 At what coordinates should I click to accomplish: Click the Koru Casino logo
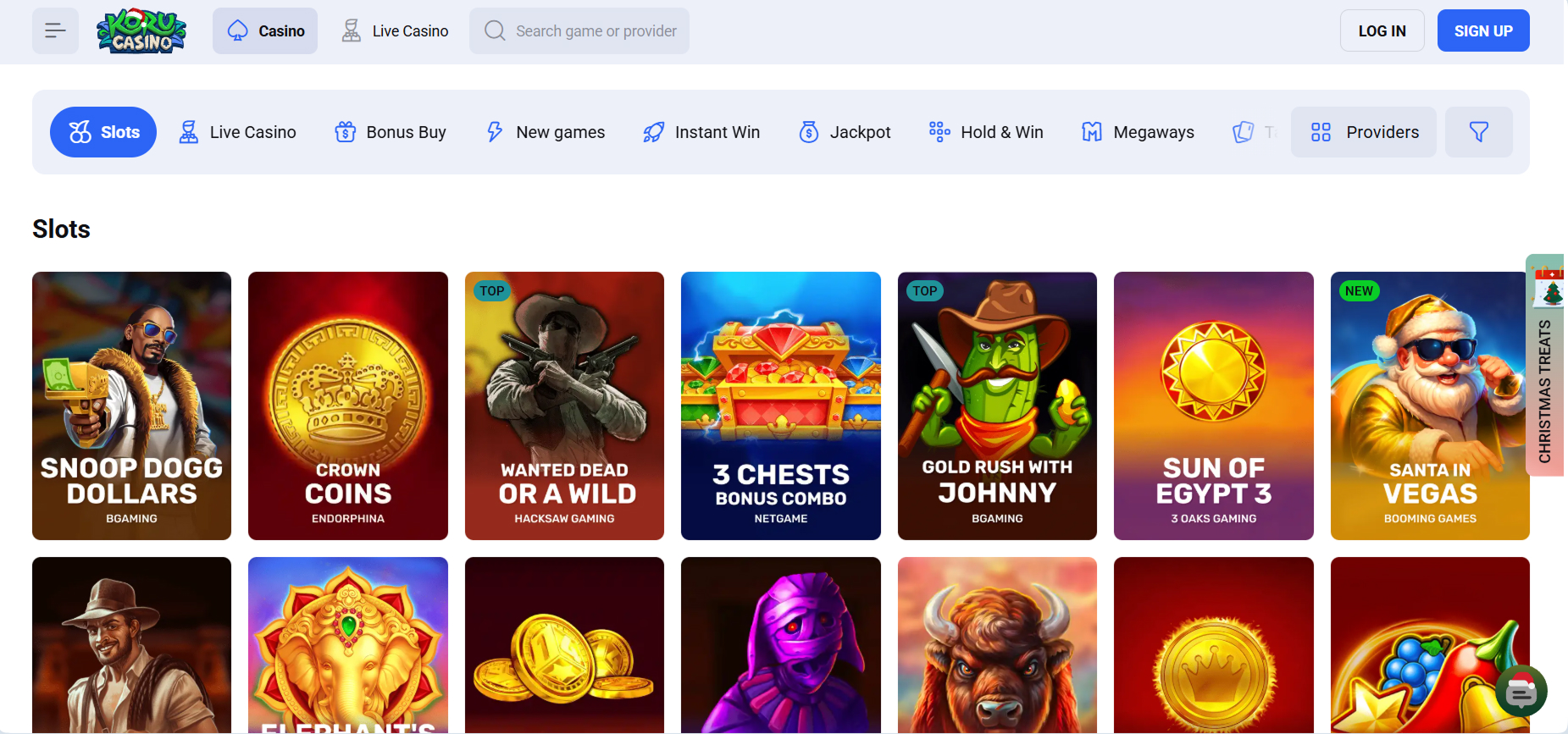point(141,31)
